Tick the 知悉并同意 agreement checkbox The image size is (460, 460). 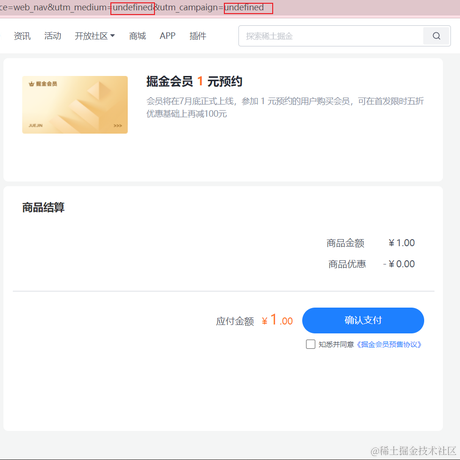pyautogui.click(x=311, y=344)
